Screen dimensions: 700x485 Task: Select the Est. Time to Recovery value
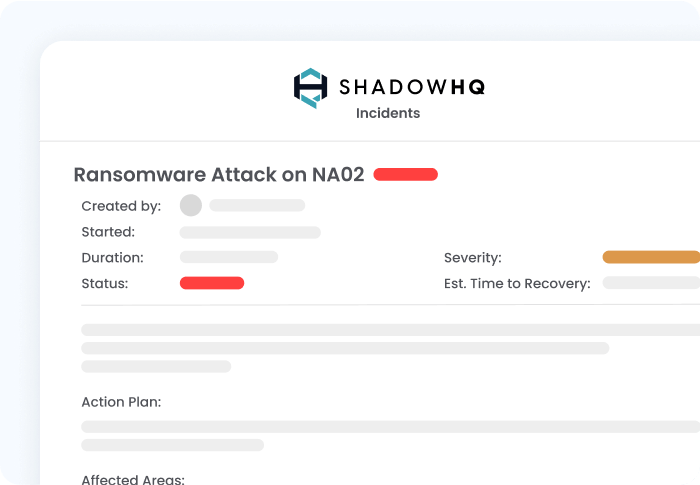click(651, 283)
